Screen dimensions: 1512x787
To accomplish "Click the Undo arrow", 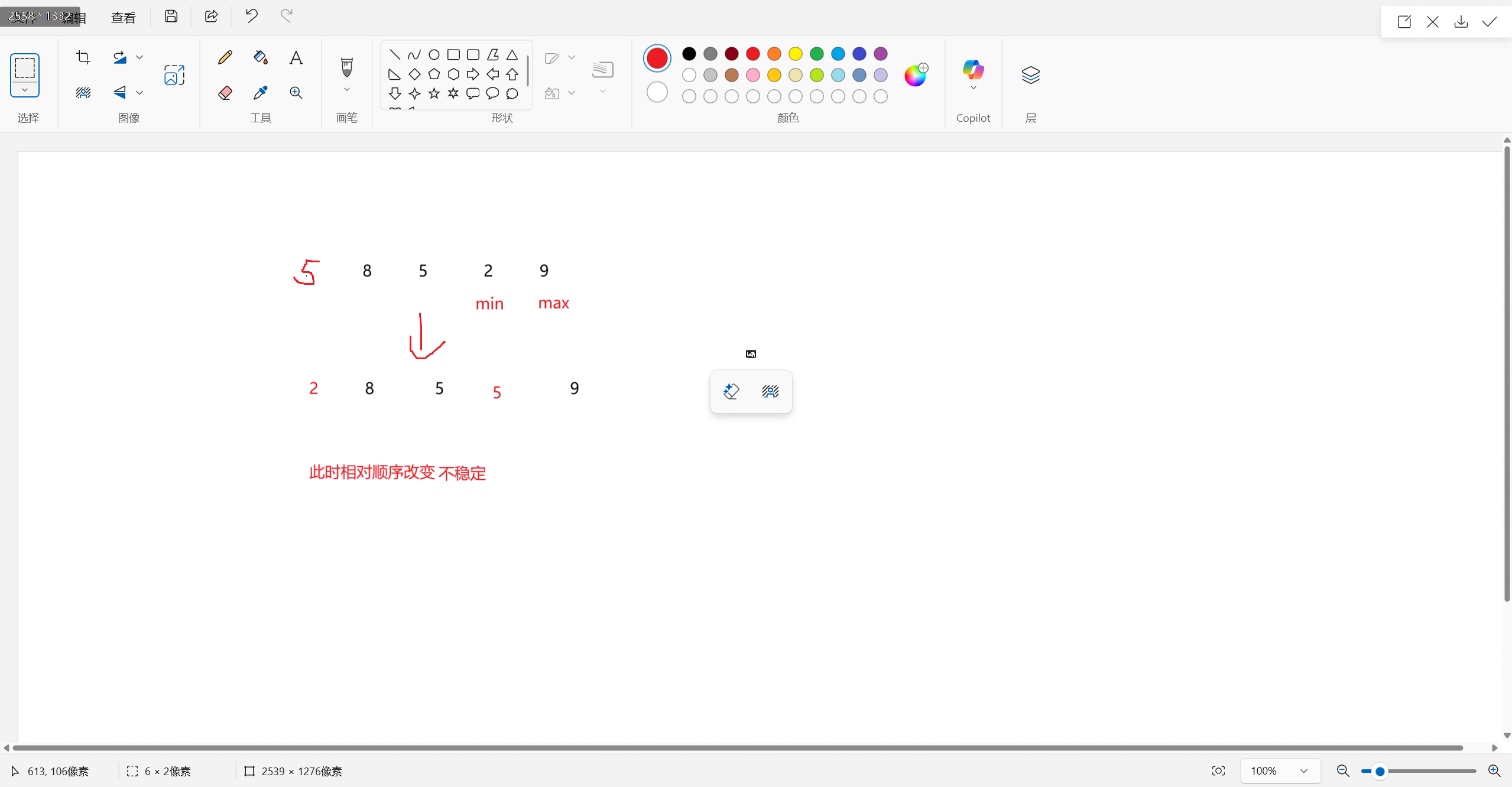I will 252,16.
